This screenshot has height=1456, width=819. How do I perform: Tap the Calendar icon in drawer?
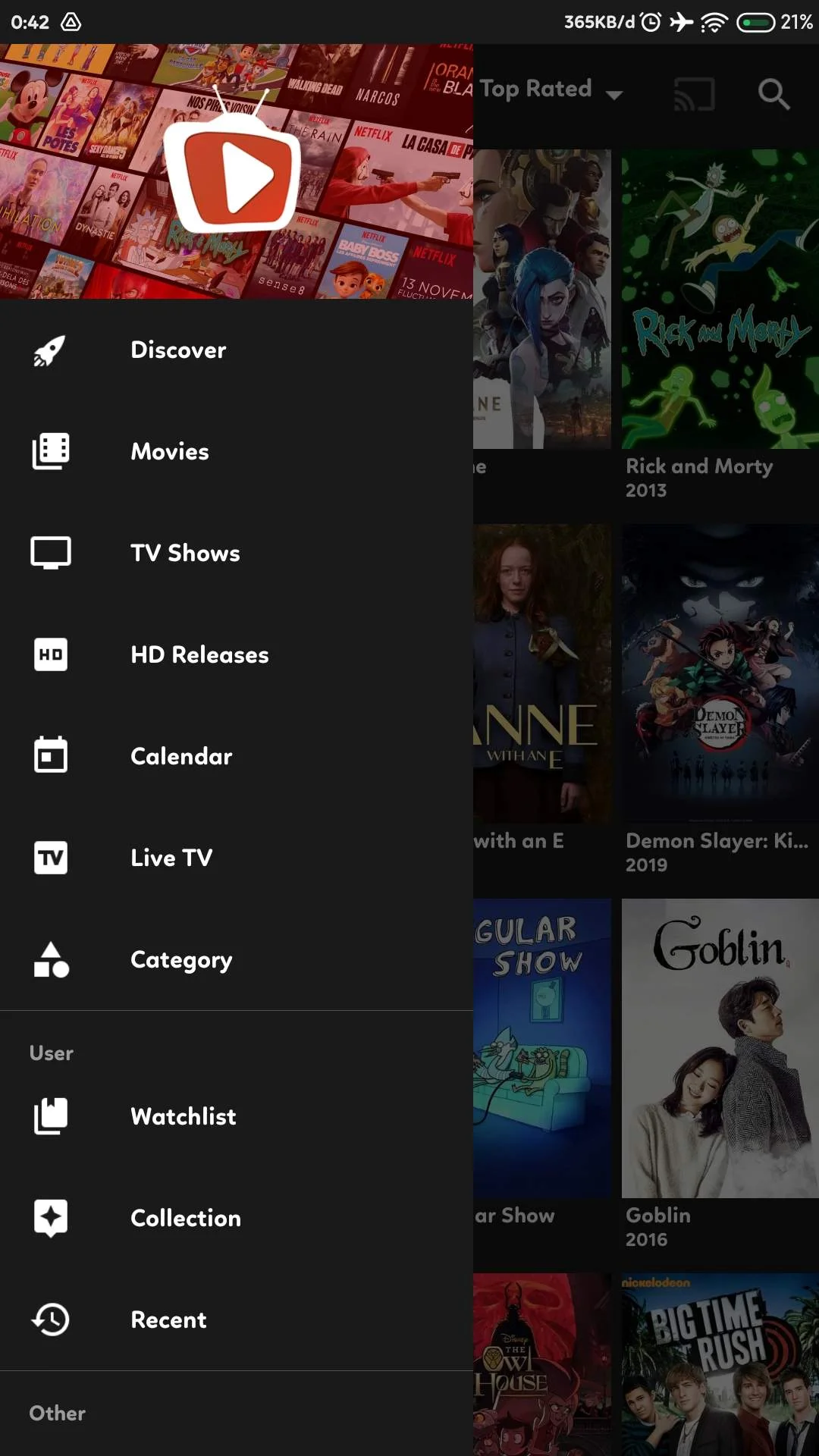coord(50,755)
